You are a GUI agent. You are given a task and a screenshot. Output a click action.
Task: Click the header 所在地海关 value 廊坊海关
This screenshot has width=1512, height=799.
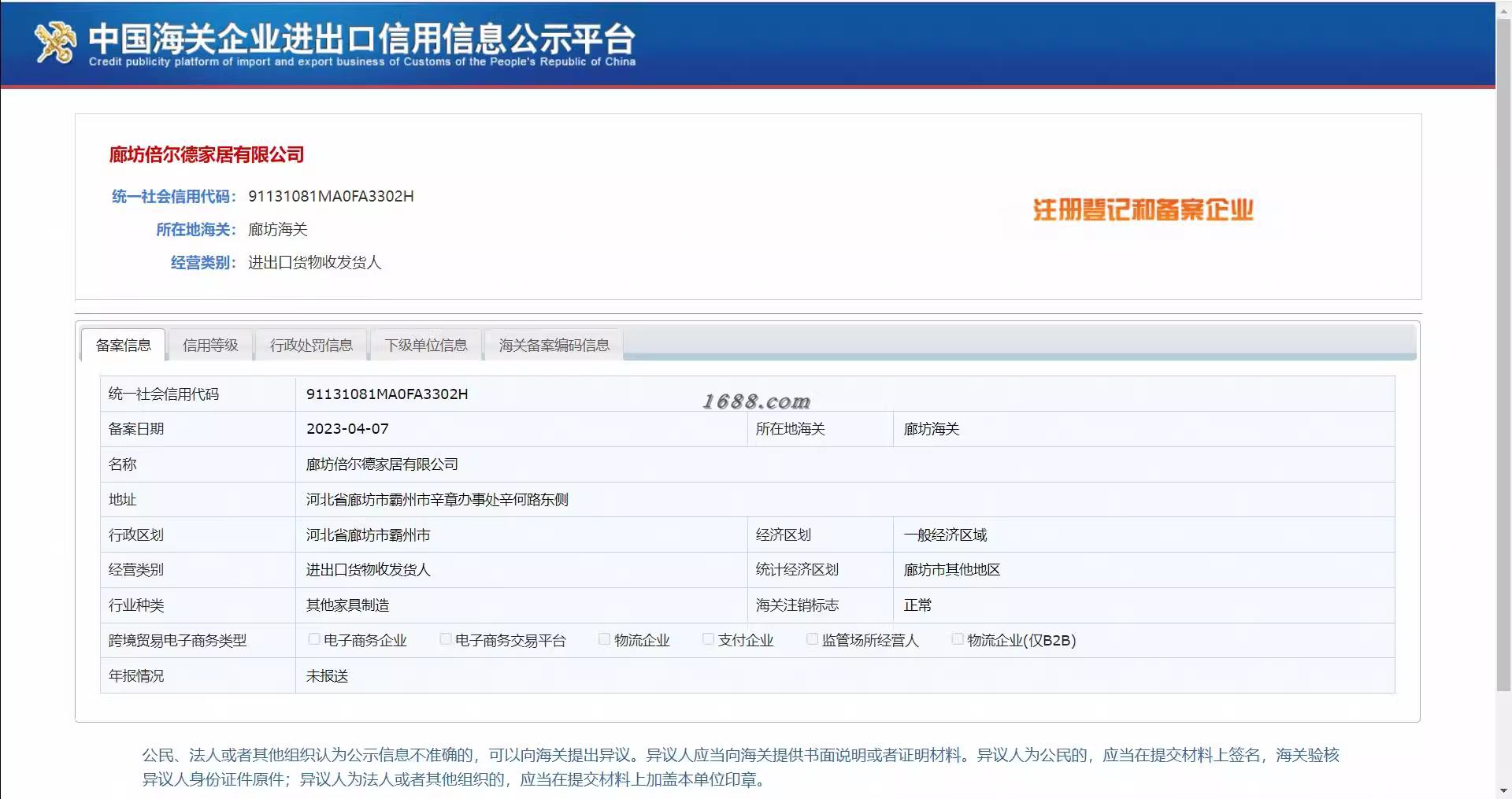277,230
